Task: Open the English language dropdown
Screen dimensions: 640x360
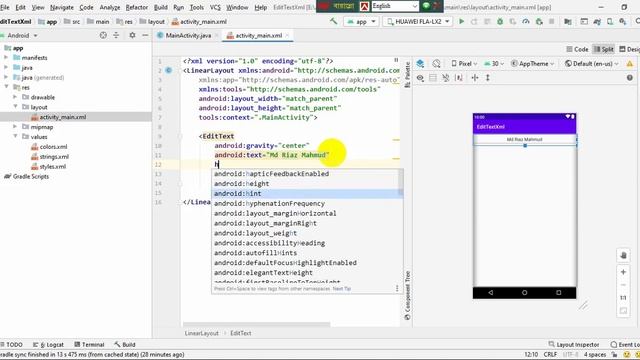Action: (x=395, y=6)
